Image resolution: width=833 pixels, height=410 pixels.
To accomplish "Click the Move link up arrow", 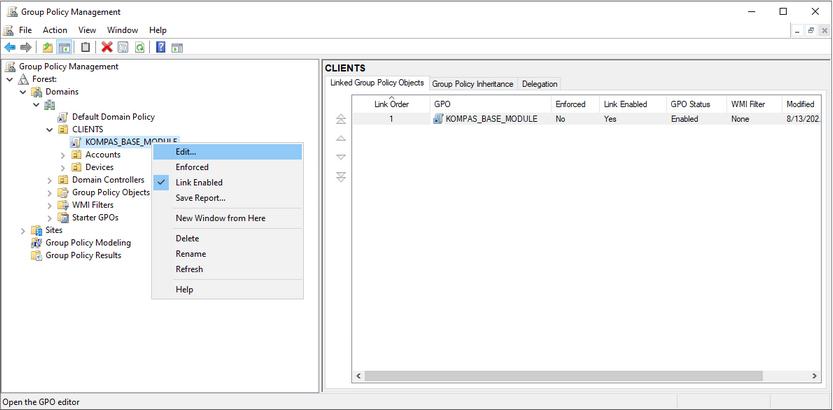I will (x=341, y=138).
